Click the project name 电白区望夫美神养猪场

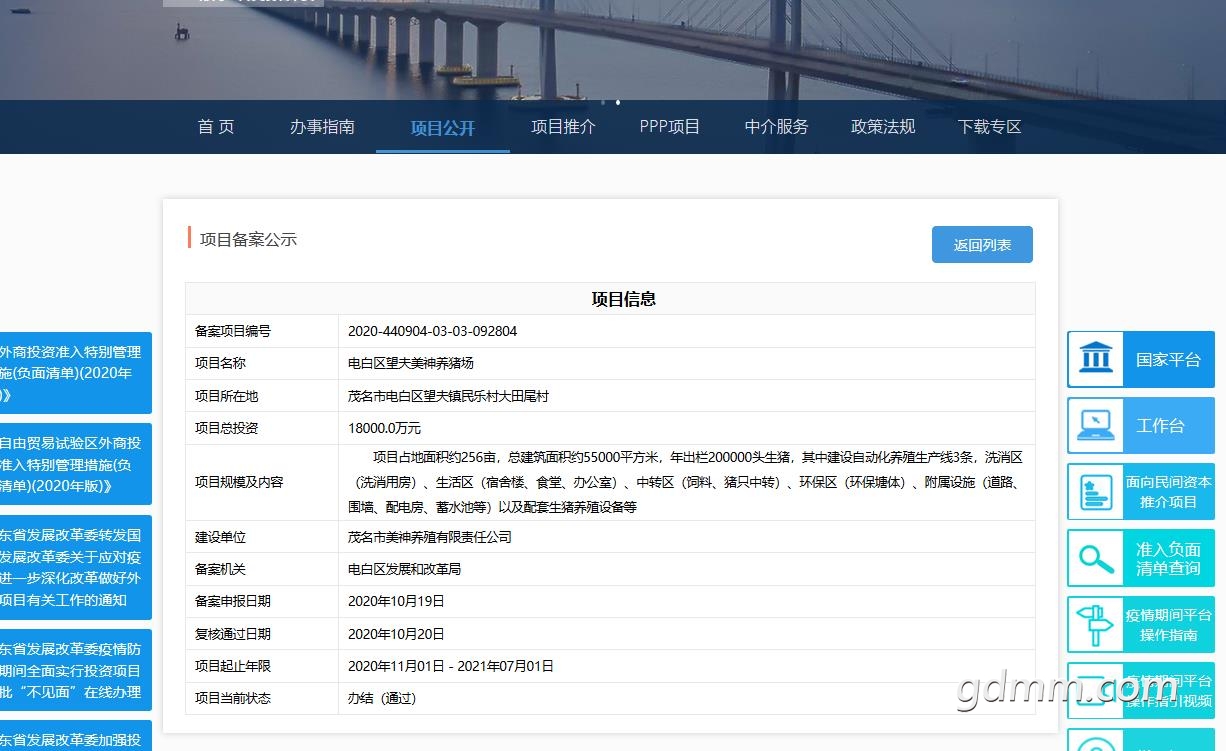pyautogui.click(x=411, y=363)
